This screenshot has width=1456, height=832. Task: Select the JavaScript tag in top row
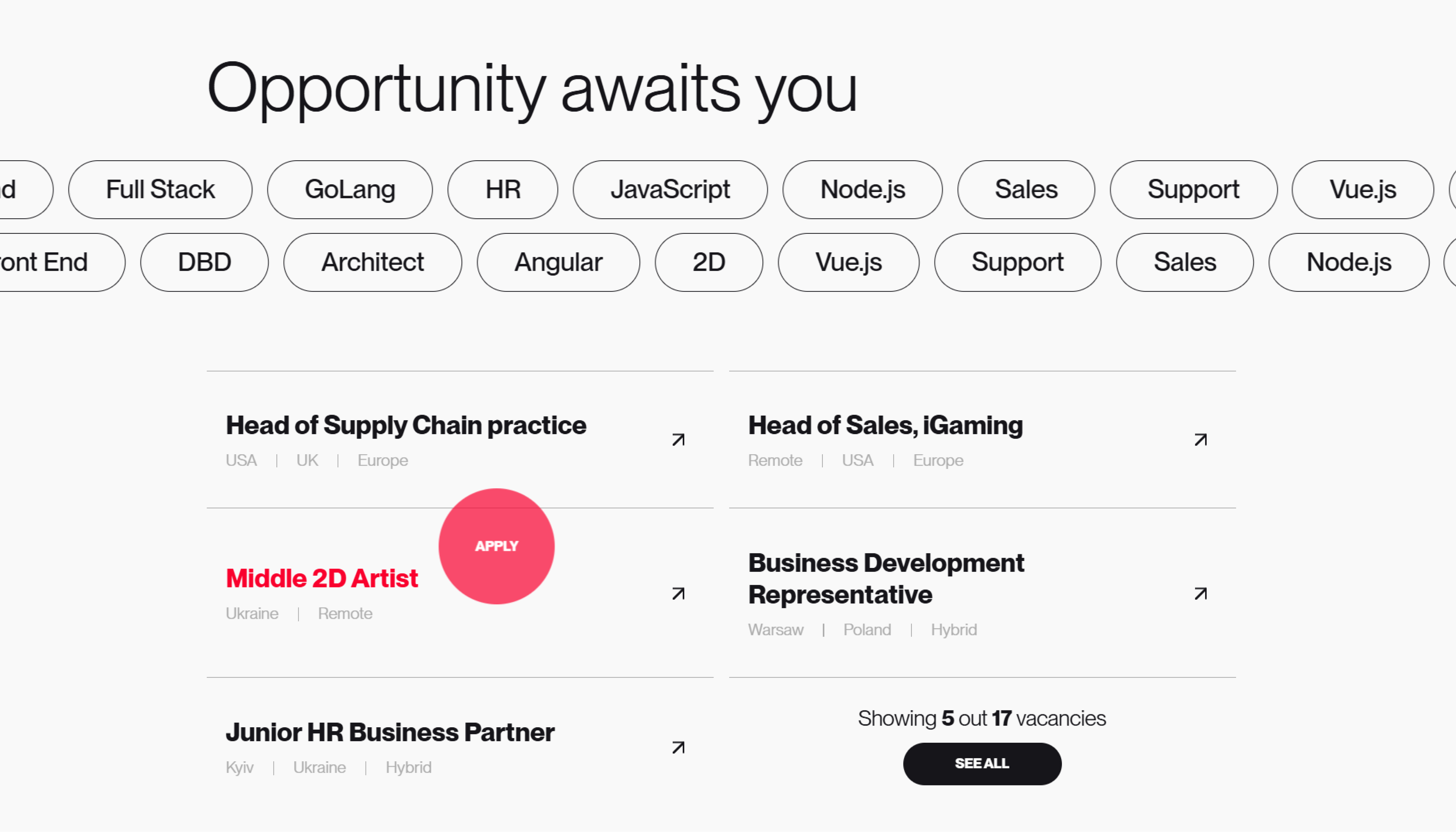pos(670,189)
